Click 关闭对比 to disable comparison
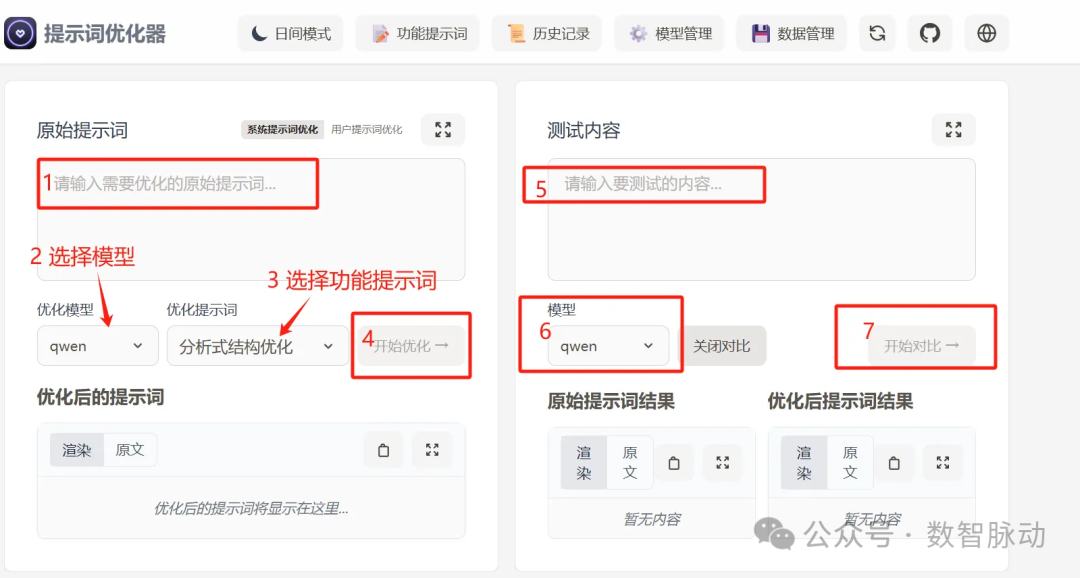The image size is (1080, 578). coord(722,346)
